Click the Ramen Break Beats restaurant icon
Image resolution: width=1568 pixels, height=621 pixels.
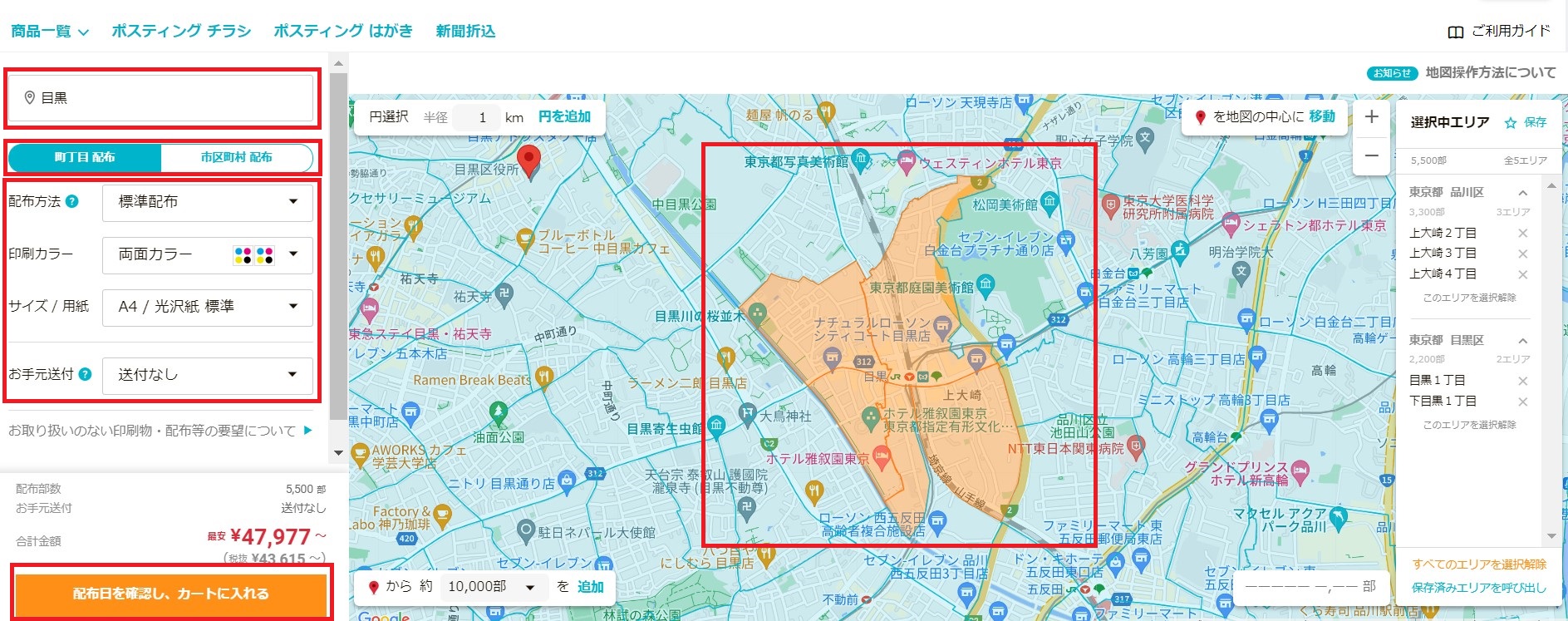pyautogui.click(x=544, y=377)
